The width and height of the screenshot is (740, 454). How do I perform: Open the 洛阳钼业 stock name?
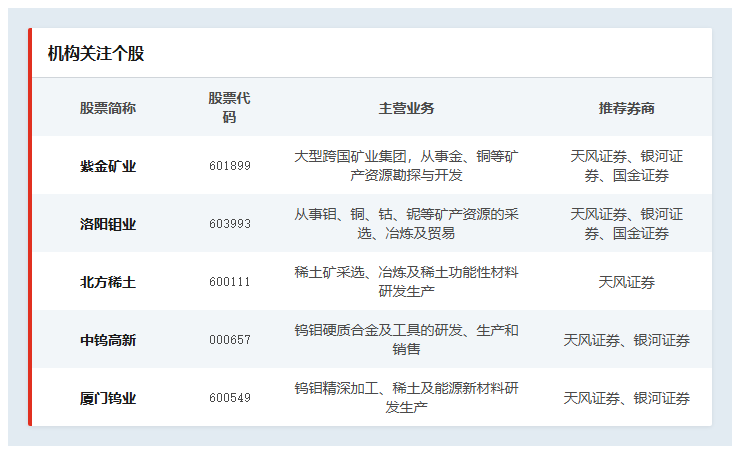[108, 224]
